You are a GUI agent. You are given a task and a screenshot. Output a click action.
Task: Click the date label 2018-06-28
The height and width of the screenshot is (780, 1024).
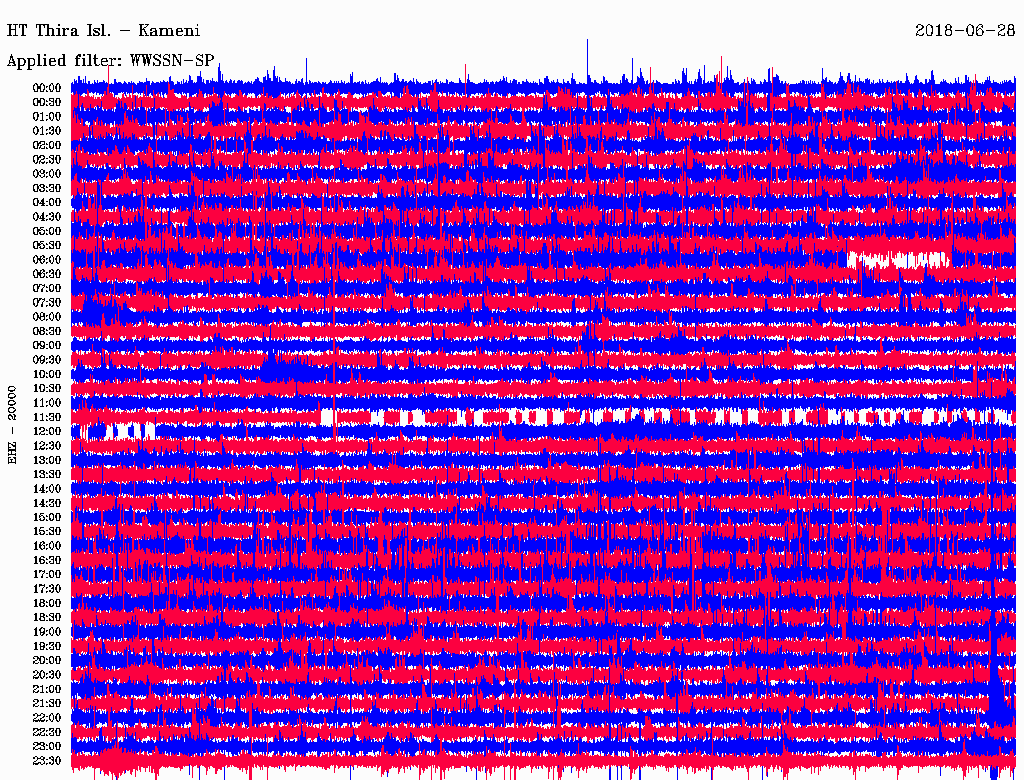click(x=965, y=31)
